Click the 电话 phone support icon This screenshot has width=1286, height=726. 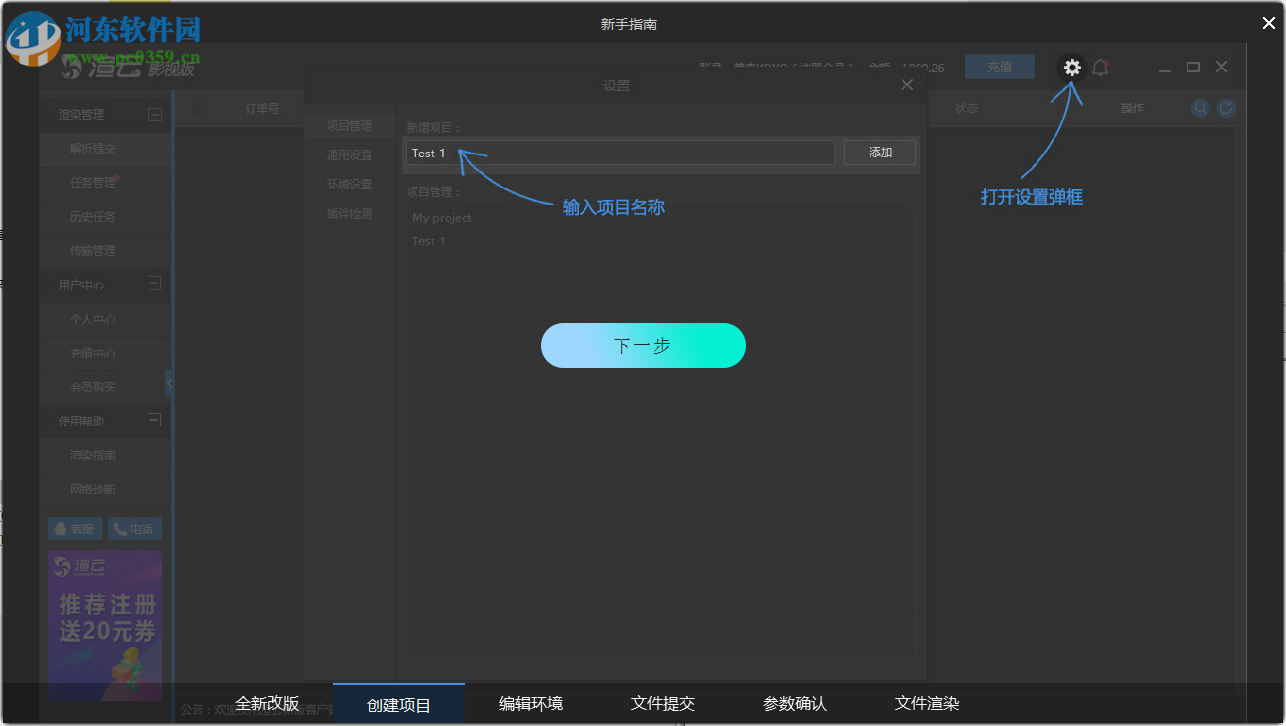[134, 528]
